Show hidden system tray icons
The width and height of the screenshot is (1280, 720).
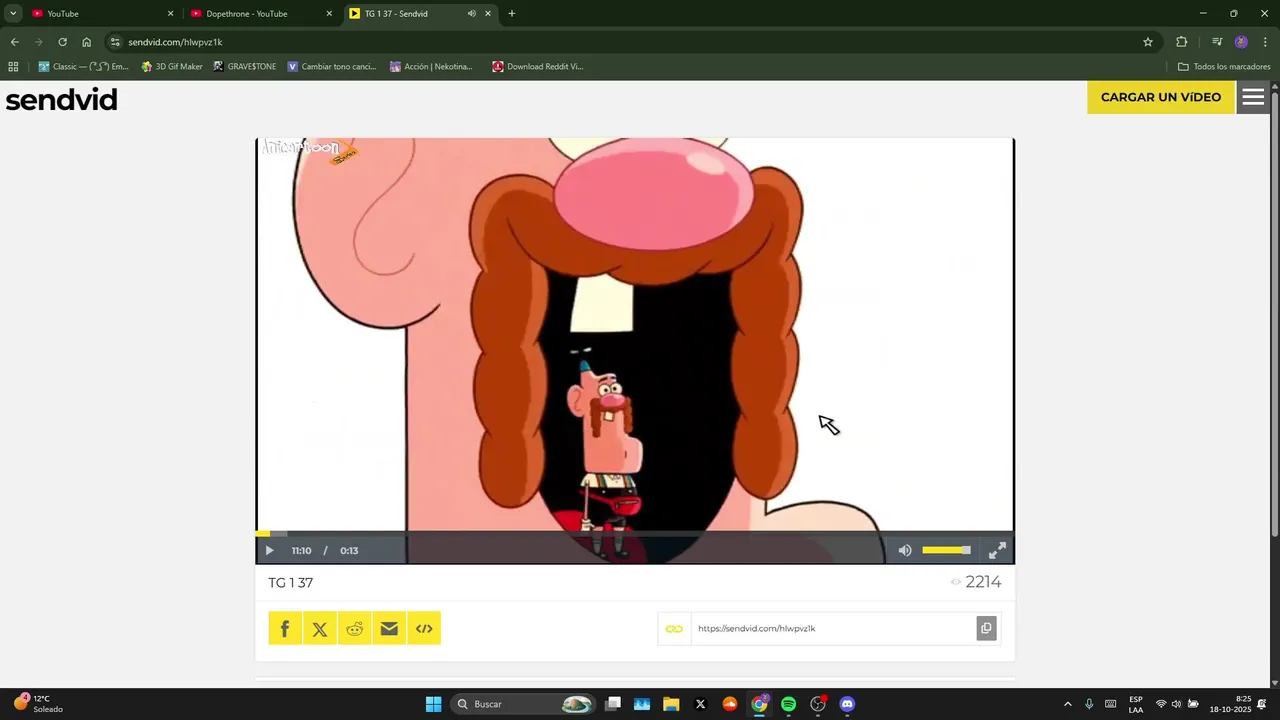pyautogui.click(x=1067, y=704)
